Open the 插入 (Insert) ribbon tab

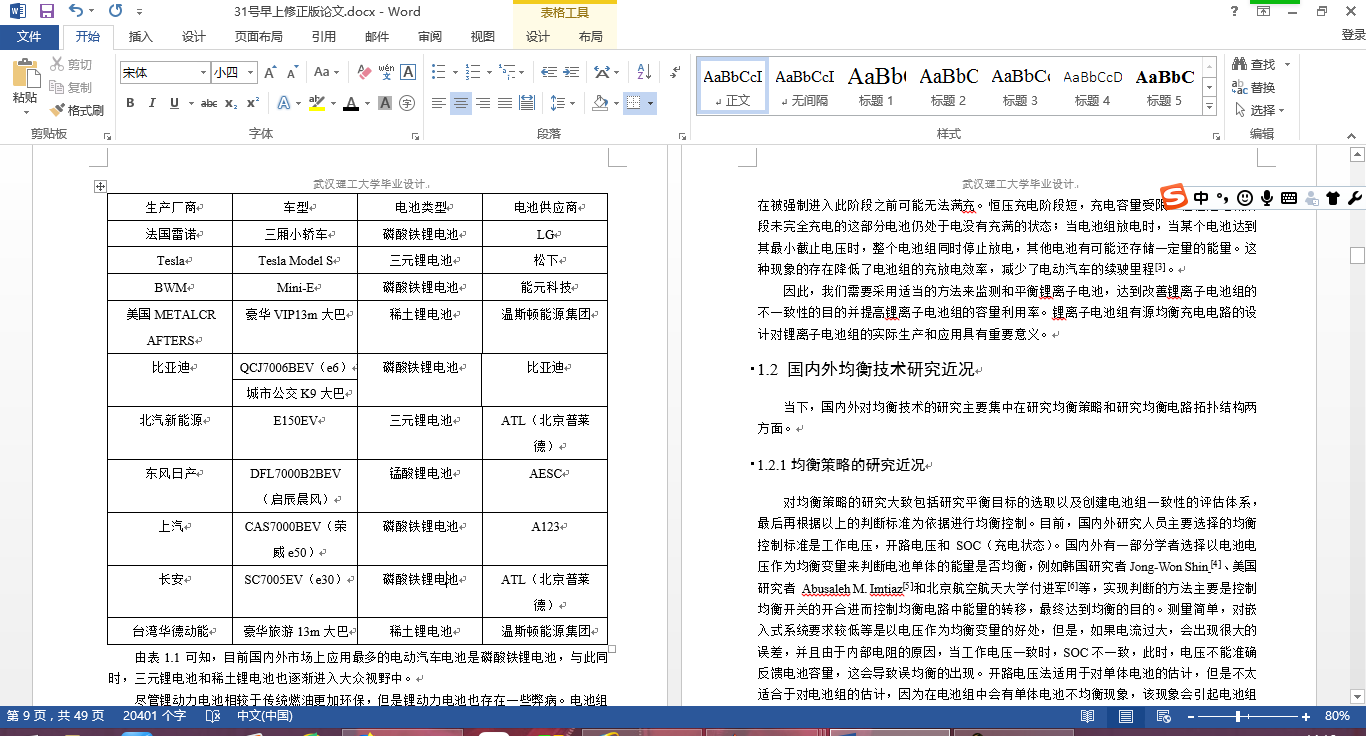pos(141,37)
